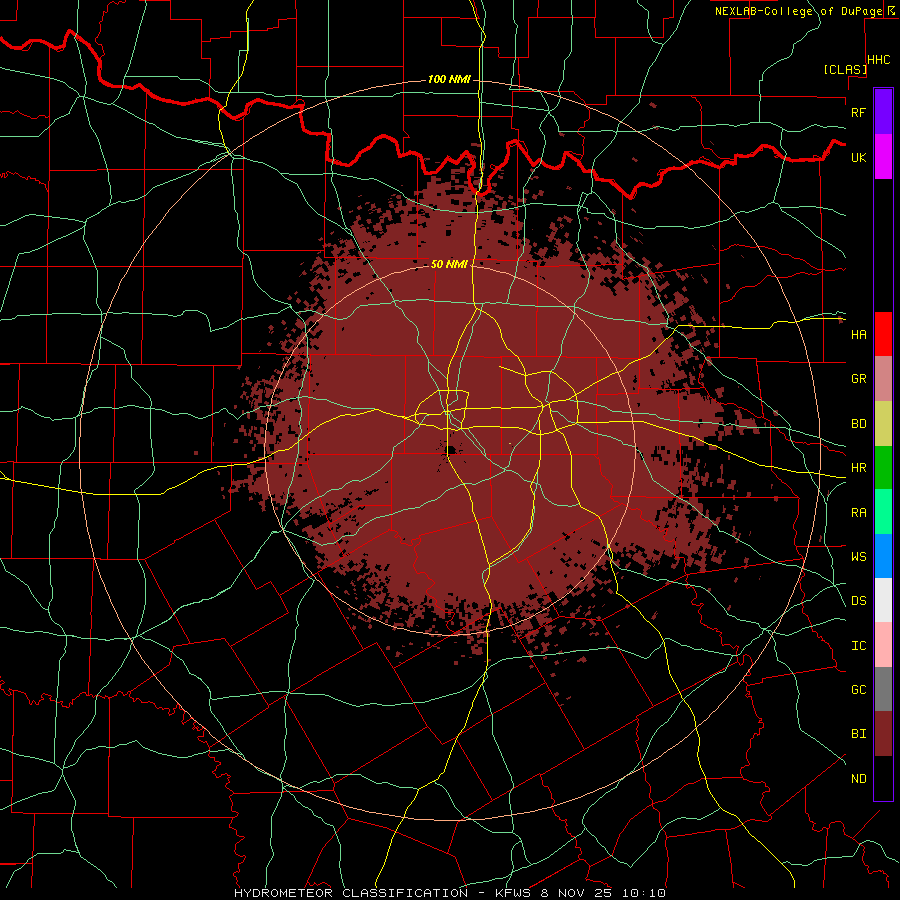900x900 pixels.
Task: Click the 10:10 timestamp
Action: 646,893
